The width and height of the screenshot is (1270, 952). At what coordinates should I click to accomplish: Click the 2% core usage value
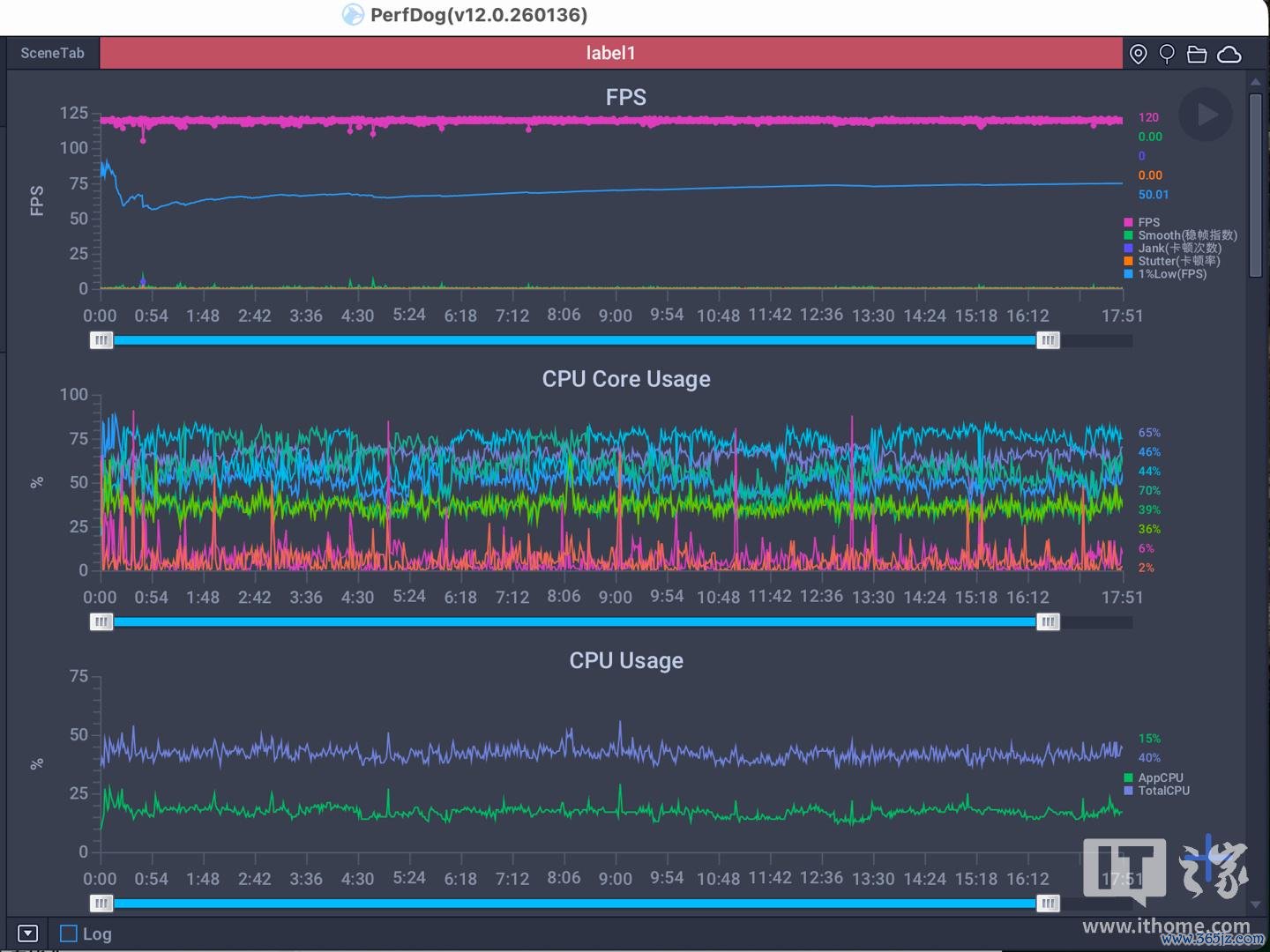click(x=1147, y=568)
